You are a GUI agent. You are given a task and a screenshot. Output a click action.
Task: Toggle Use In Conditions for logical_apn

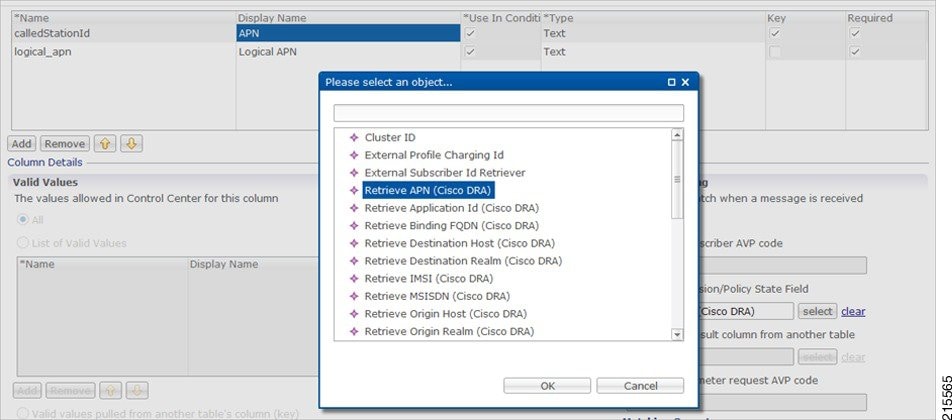471,52
